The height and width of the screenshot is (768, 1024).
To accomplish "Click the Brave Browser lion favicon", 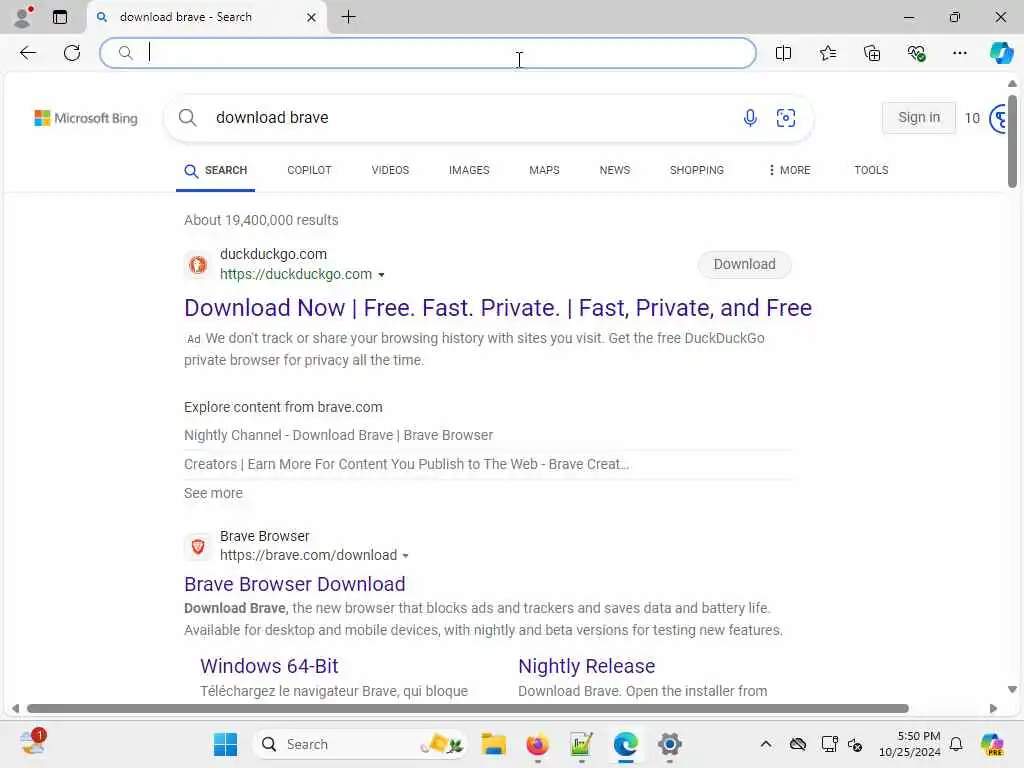I will [198, 547].
